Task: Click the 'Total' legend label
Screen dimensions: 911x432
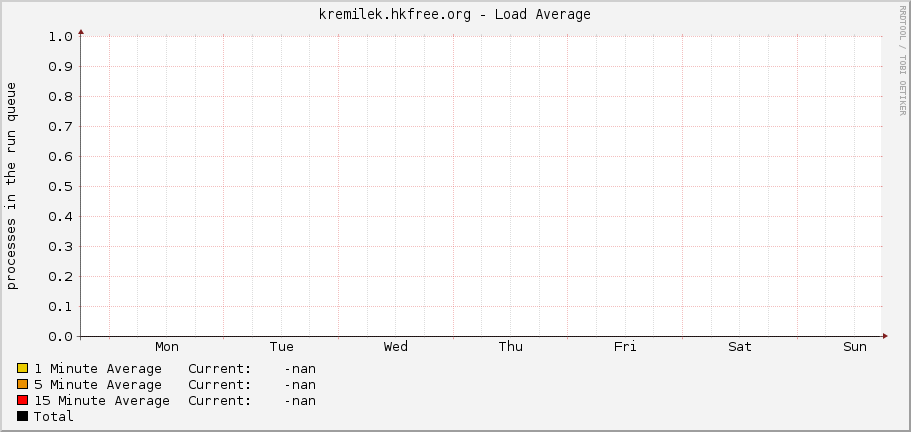Action: coord(53,416)
